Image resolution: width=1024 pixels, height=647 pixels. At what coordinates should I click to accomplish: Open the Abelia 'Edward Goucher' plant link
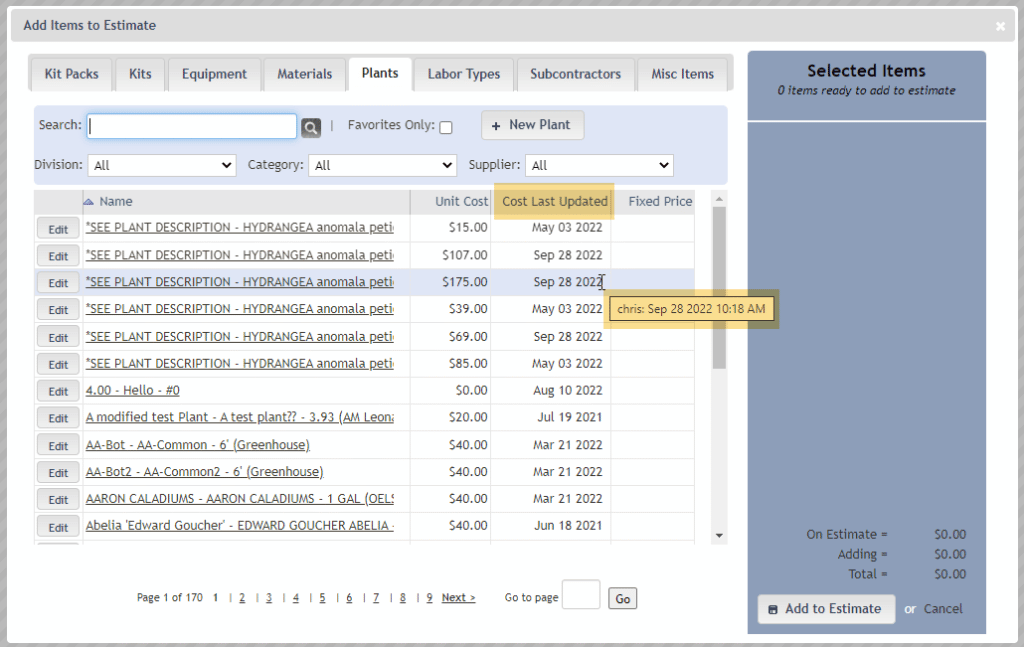click(240, 525)
